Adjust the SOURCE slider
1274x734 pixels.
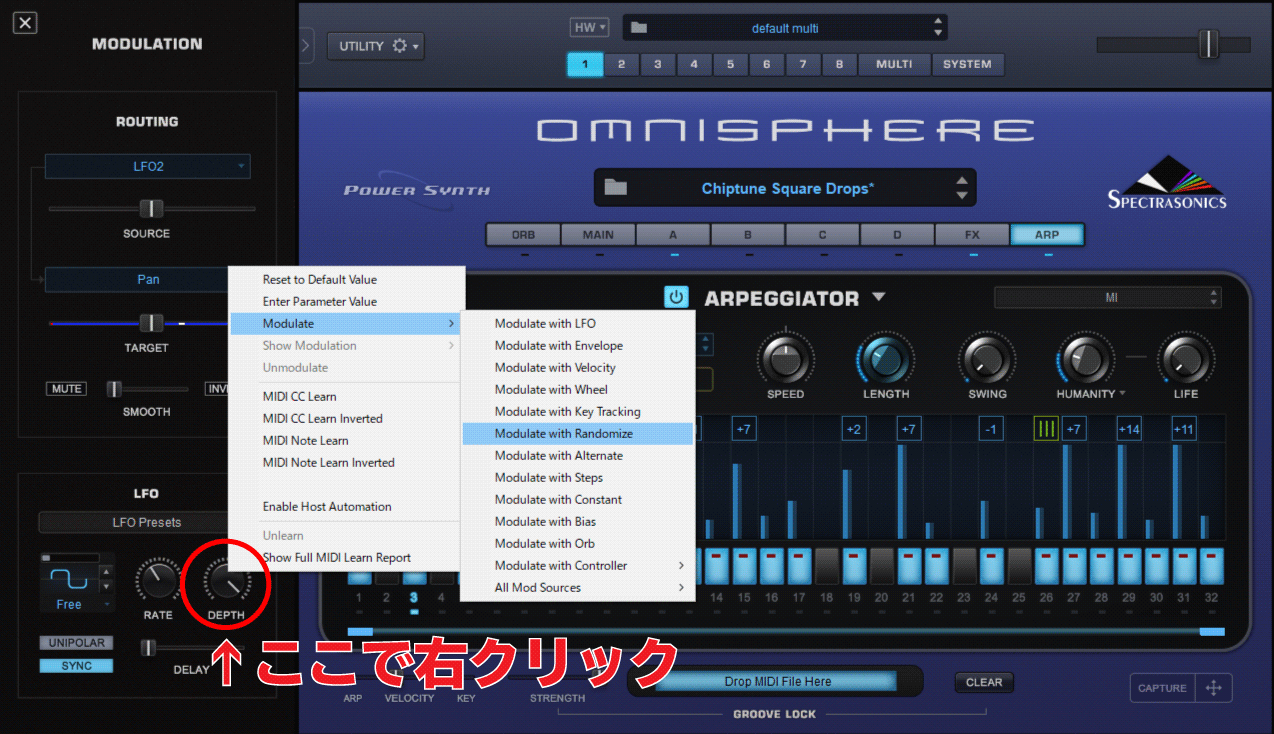151,208
